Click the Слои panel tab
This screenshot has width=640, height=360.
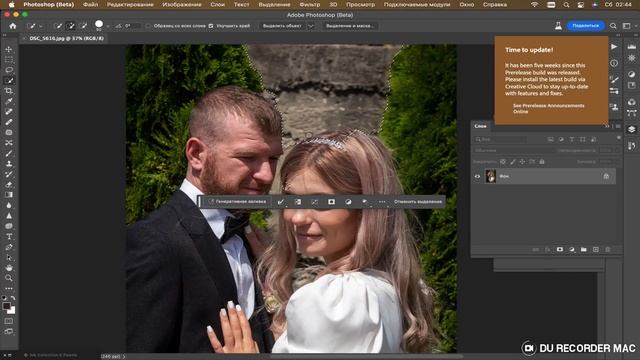click(x=480, y=126)
